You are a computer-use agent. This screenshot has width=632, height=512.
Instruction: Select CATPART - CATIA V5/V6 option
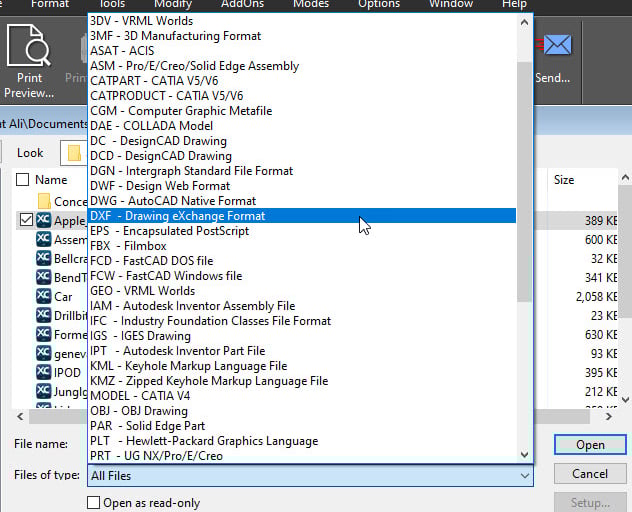coord(302,81)
